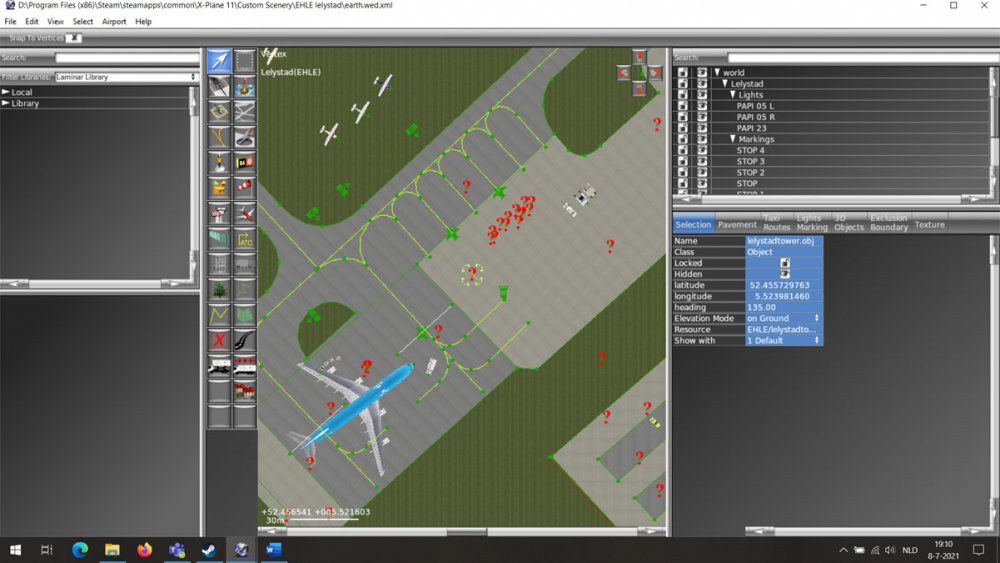The width and height of the screenshot is (1000, 563).
Task: Toggle the Snap To Vertices checkbox
Action: [76, 38]
